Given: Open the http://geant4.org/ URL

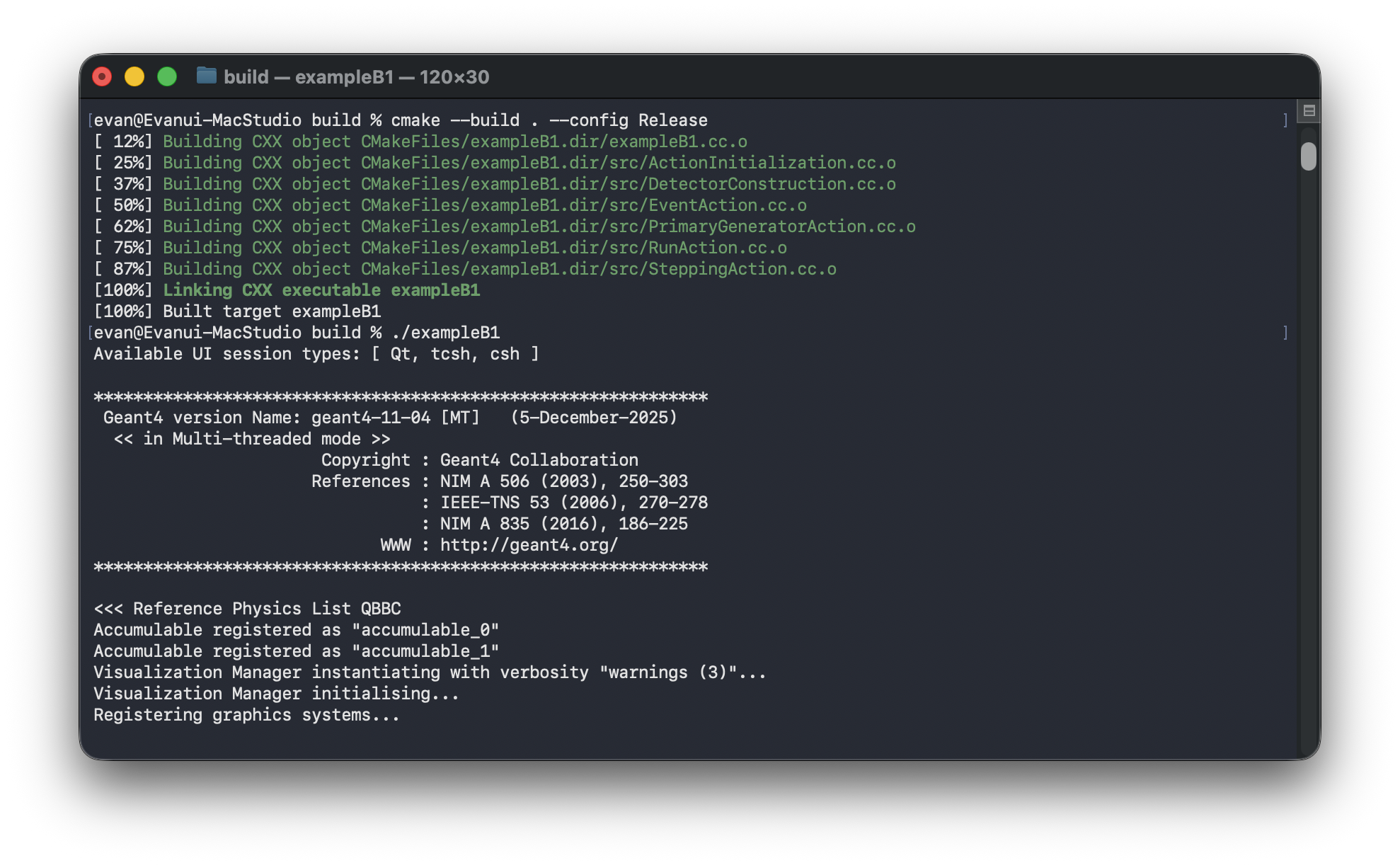Looking at the screenshot, I should pyautogui.click(x=529, y=545).
